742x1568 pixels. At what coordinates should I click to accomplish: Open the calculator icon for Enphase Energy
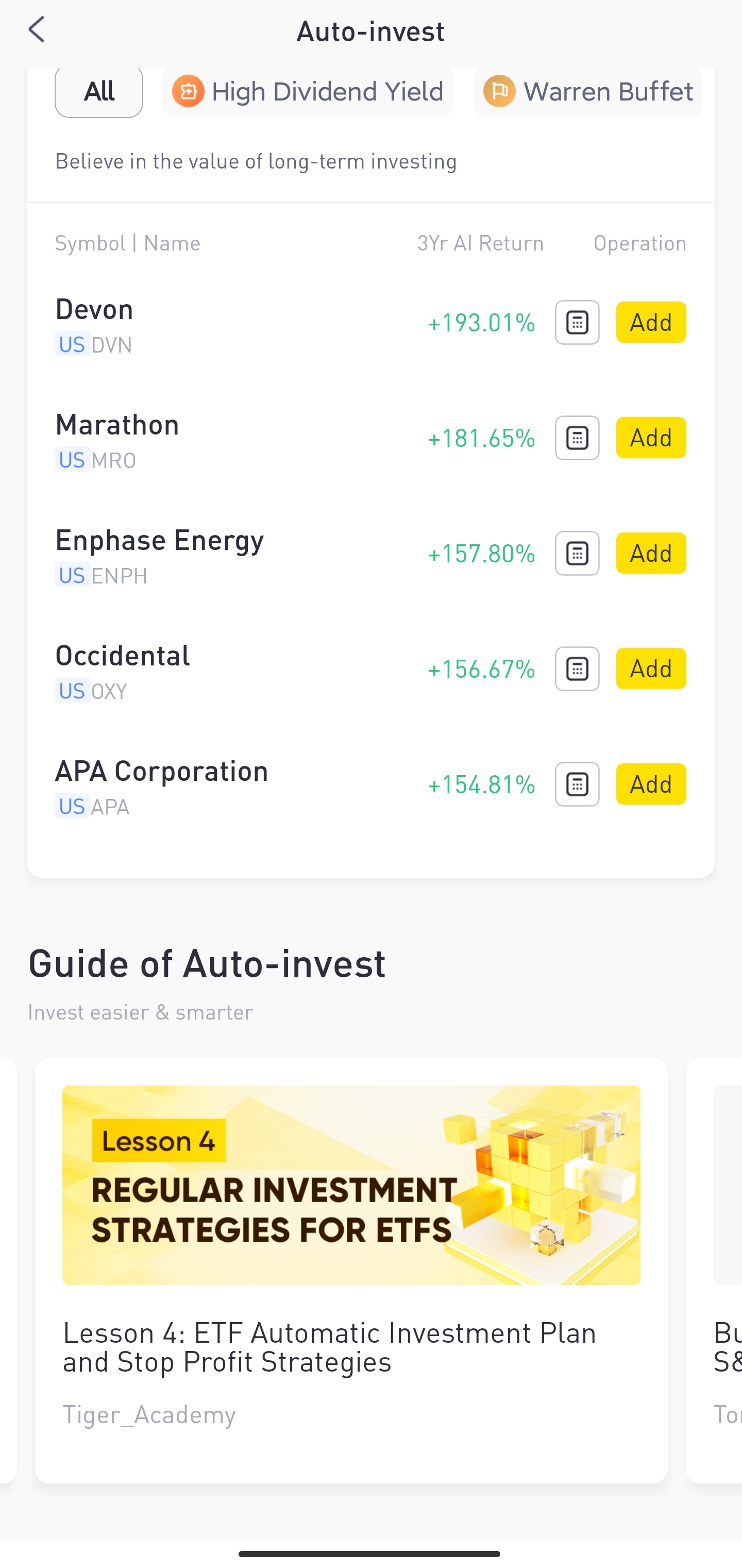tap(577, 553)
